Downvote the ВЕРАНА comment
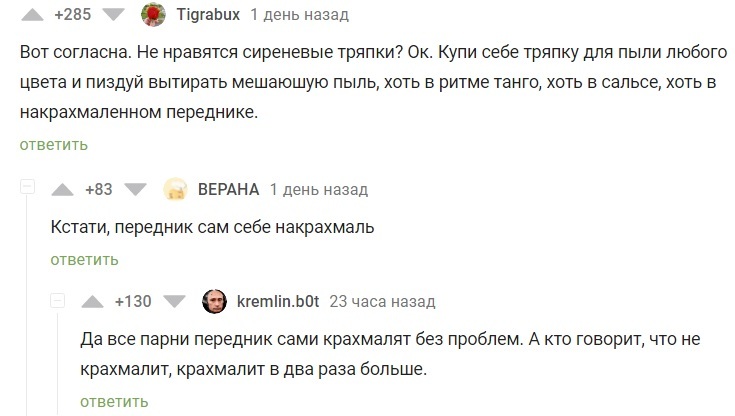 click(137, 189)
